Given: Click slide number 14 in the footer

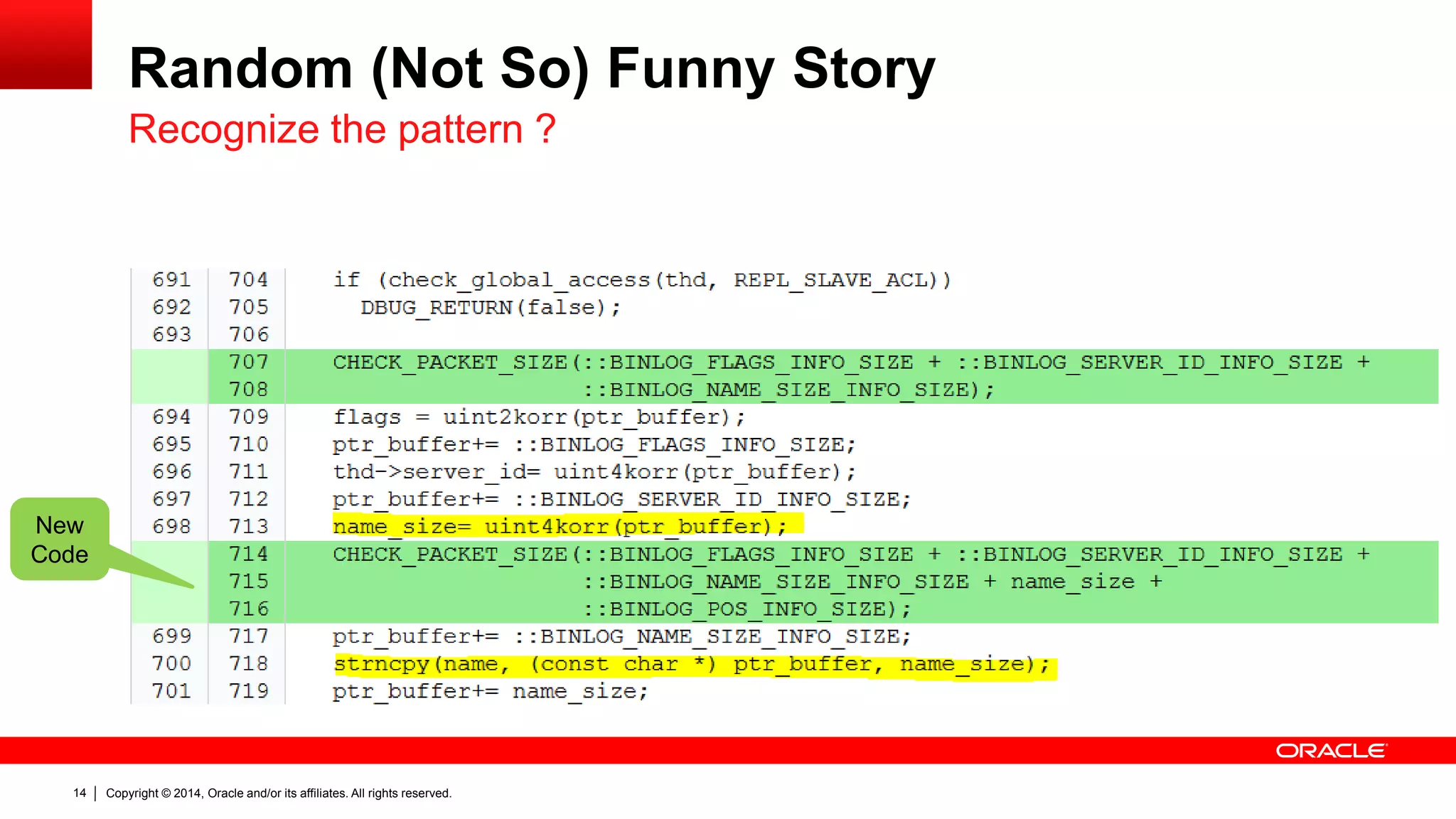Looking at the screenshot, I should click(x=80, y=793).
